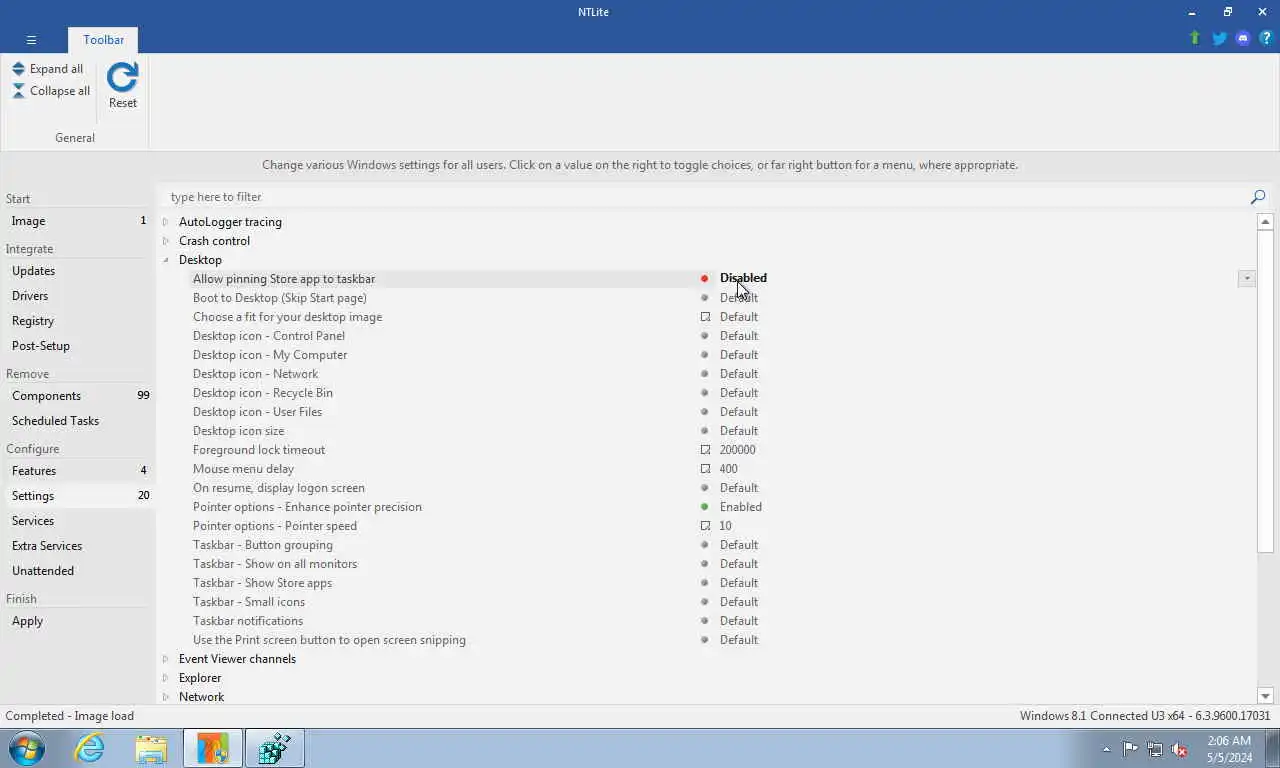
Task: Toggle Taskbar notifications dot
Action: pyautogui.click(x=705, y=621)
